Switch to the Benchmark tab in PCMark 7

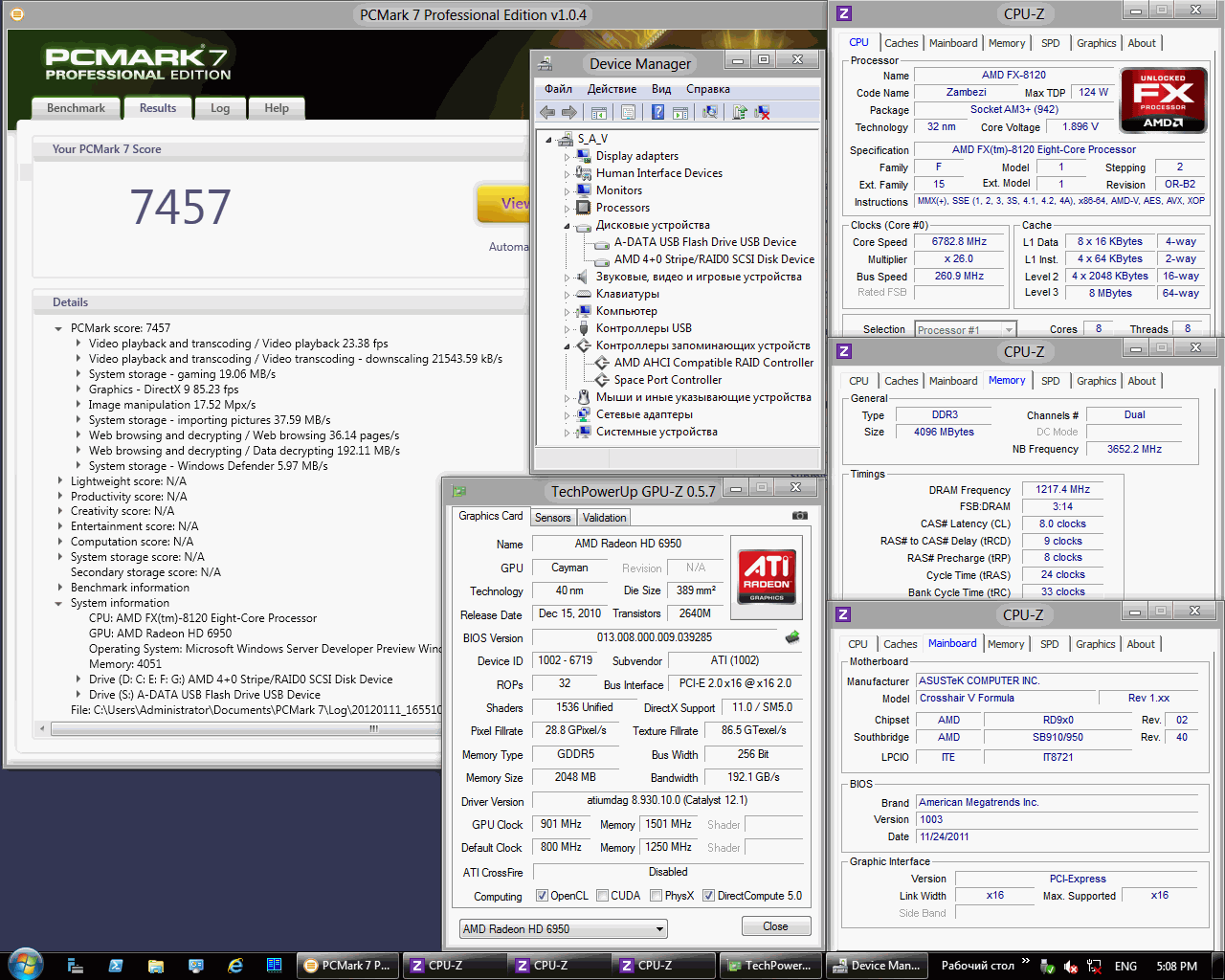tap(76, 108)
